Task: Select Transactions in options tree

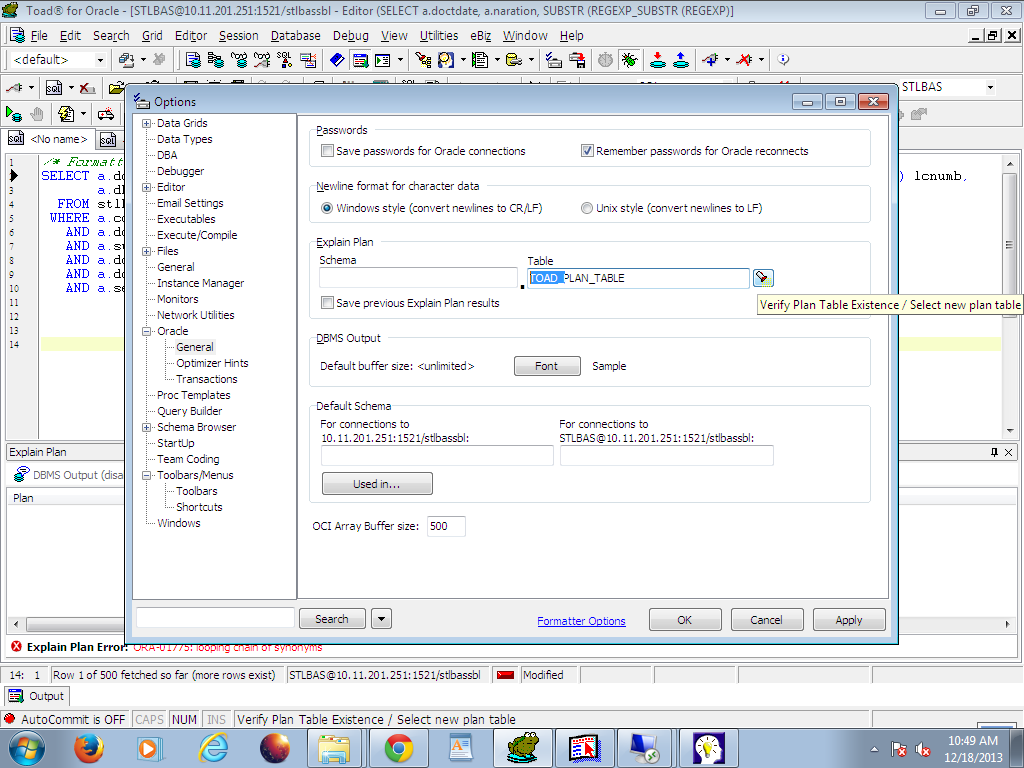Action: (206, 379)
